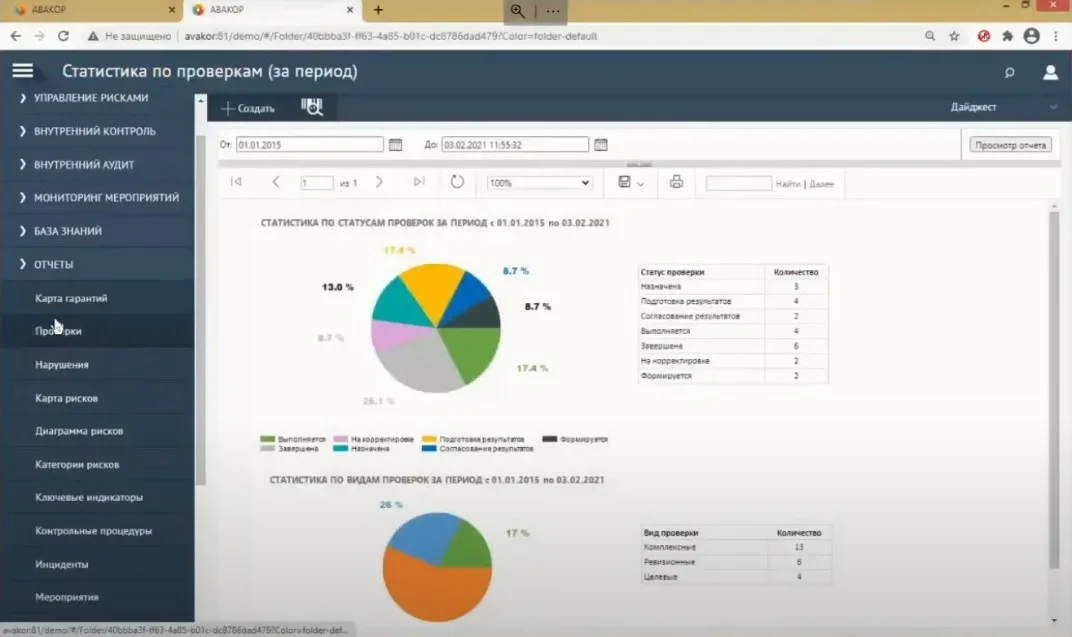Viewport: 1072px width, 637px height.
Task: Open the zoom 100% dropdown
Action: (539, 182)
